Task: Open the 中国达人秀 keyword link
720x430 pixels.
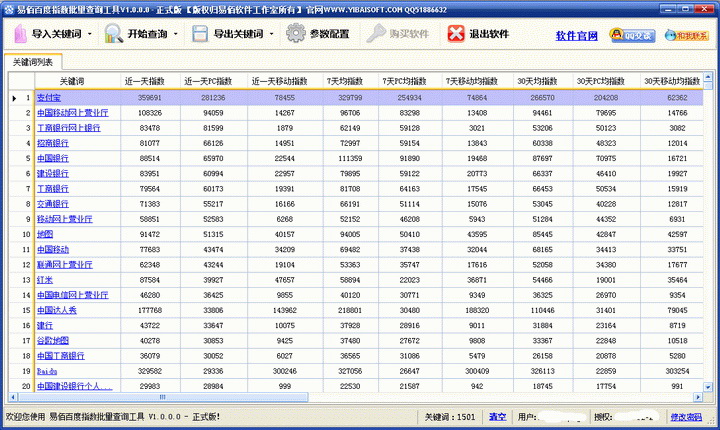Action: coord(57,310)
